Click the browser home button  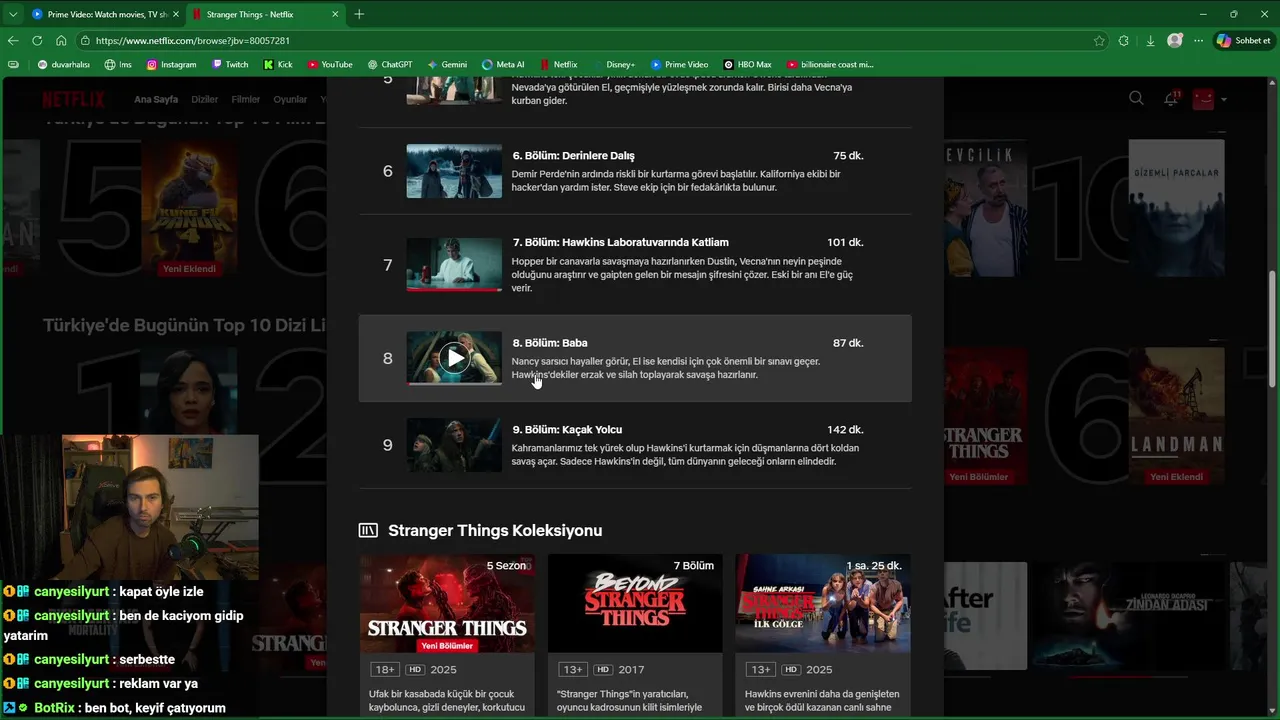tap(61, 41)
